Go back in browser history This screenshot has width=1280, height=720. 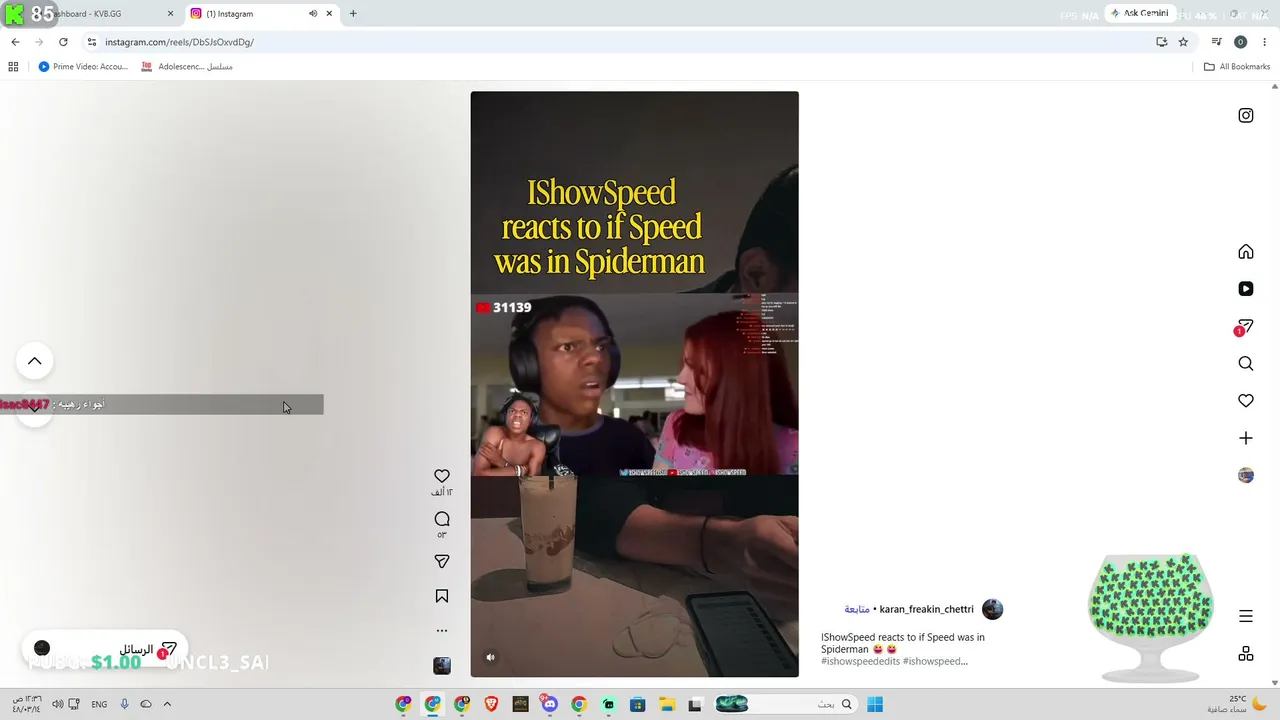(15, 42)
